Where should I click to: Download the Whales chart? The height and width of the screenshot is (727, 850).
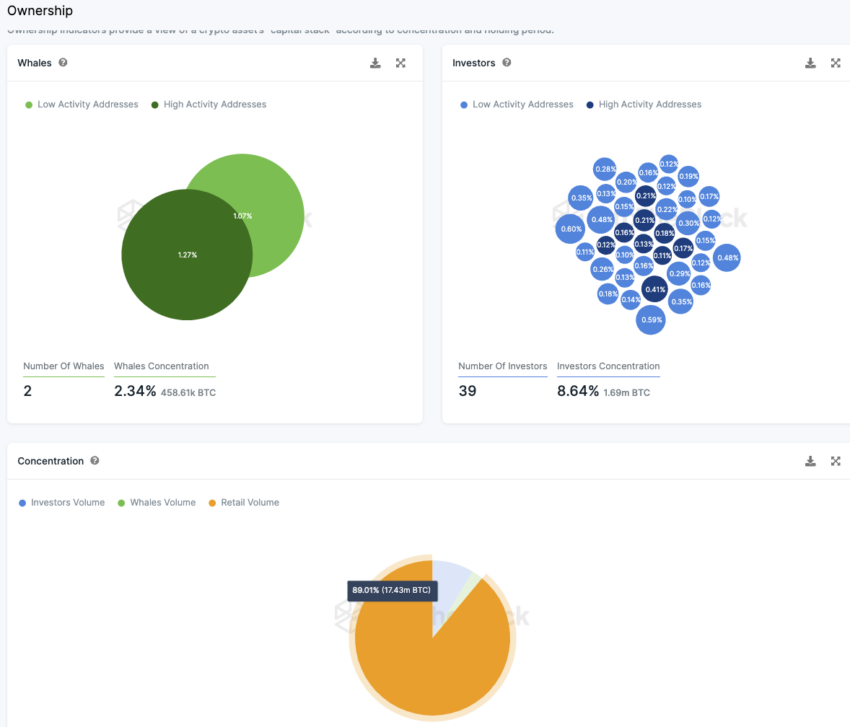click(375, 63)
